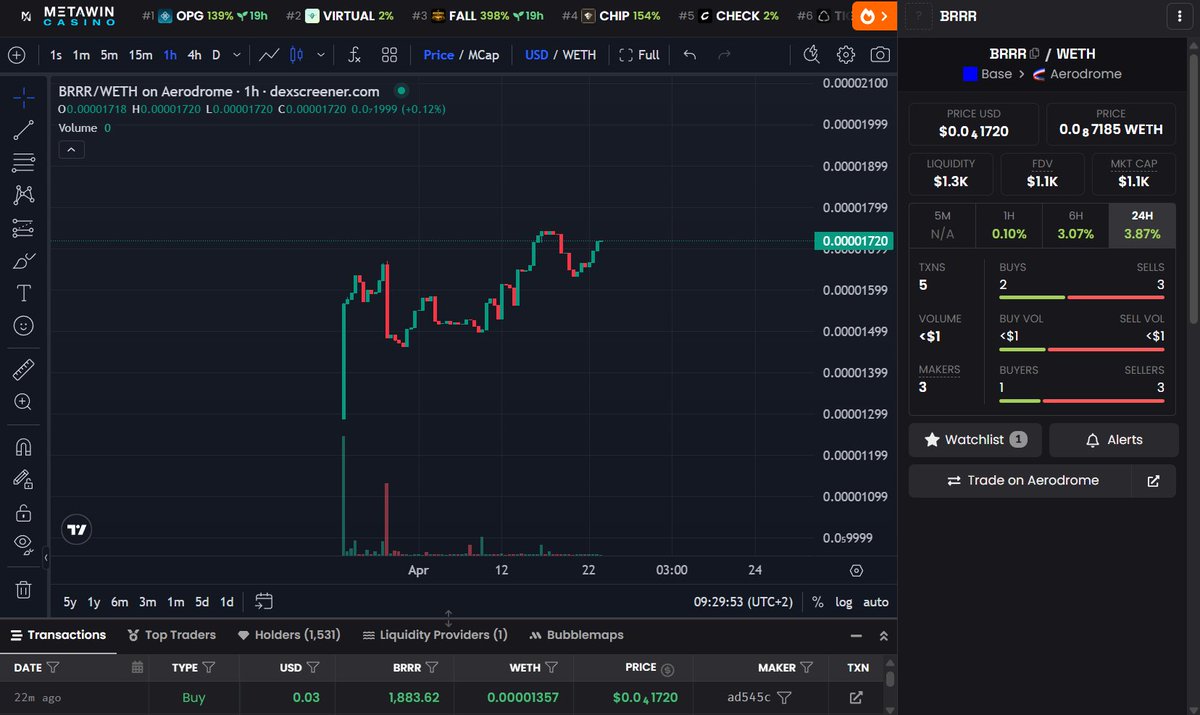Open the chart layout grid templates

[389, 55]
